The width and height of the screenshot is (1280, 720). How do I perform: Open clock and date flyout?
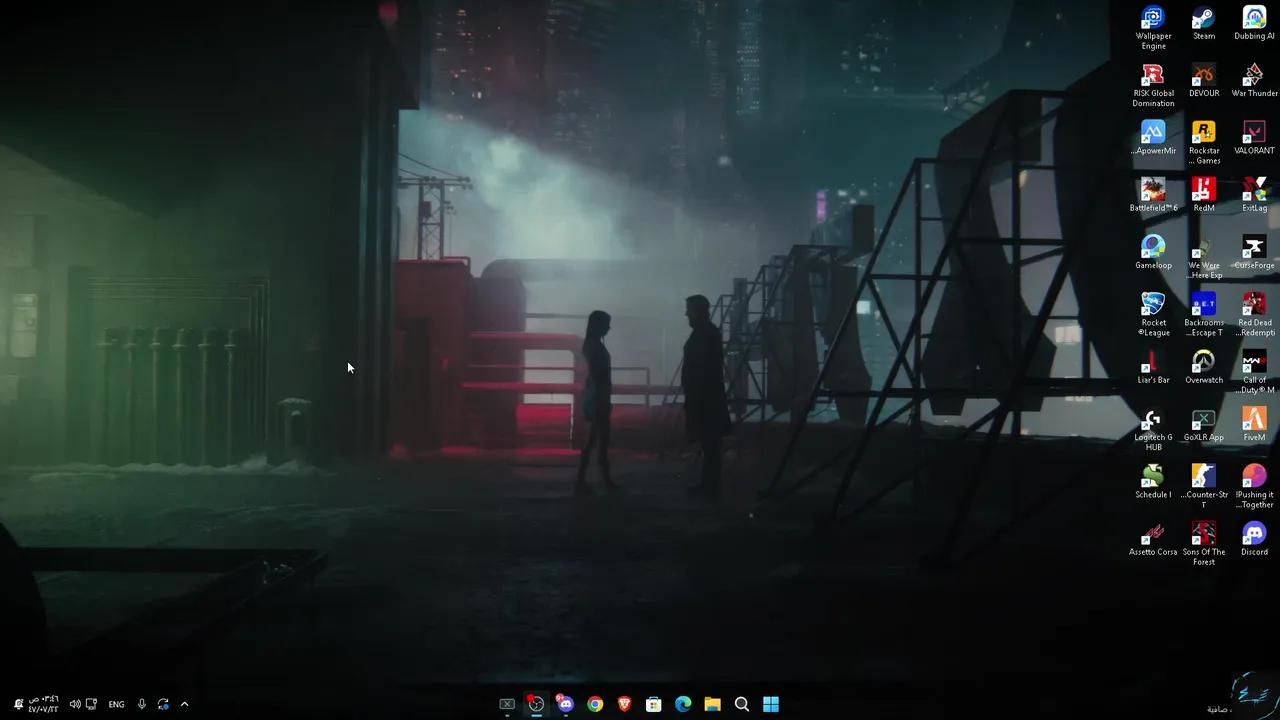coord(44,704)
